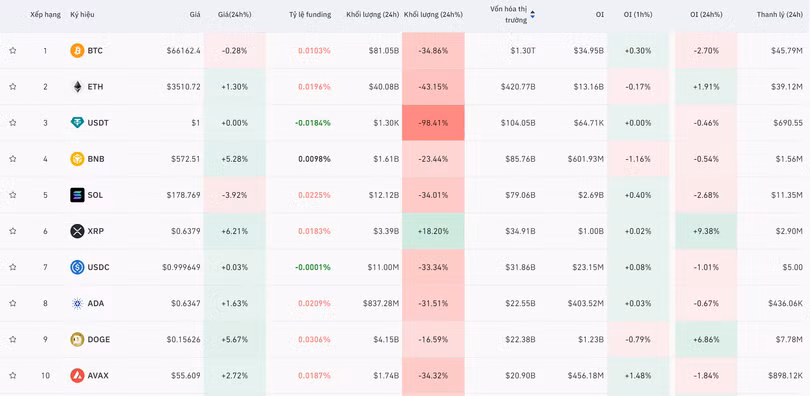Sort by Vốn hóa thị trường arrows
The image size is (810, 396).
533,15
